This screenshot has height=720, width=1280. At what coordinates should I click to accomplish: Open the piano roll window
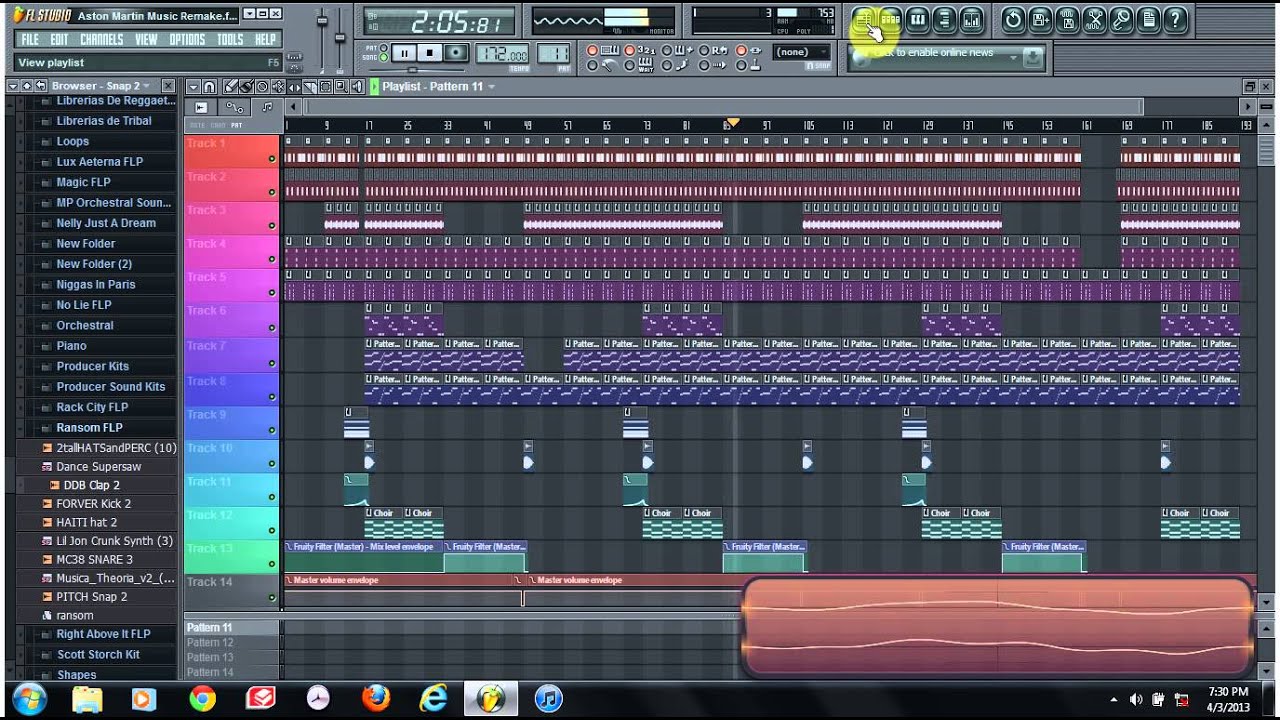click(917, 19)
